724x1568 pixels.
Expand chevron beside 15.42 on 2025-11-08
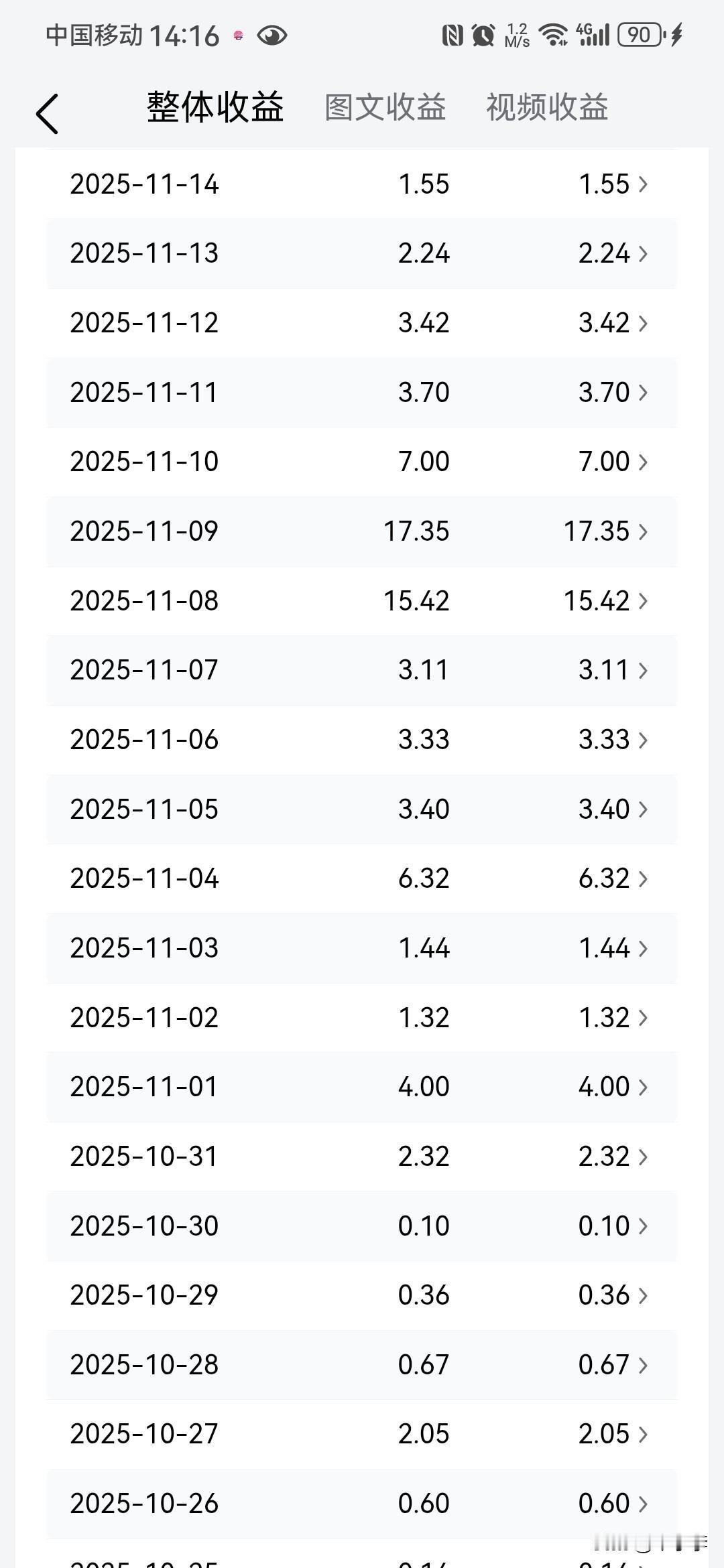[x=643, y=601]
